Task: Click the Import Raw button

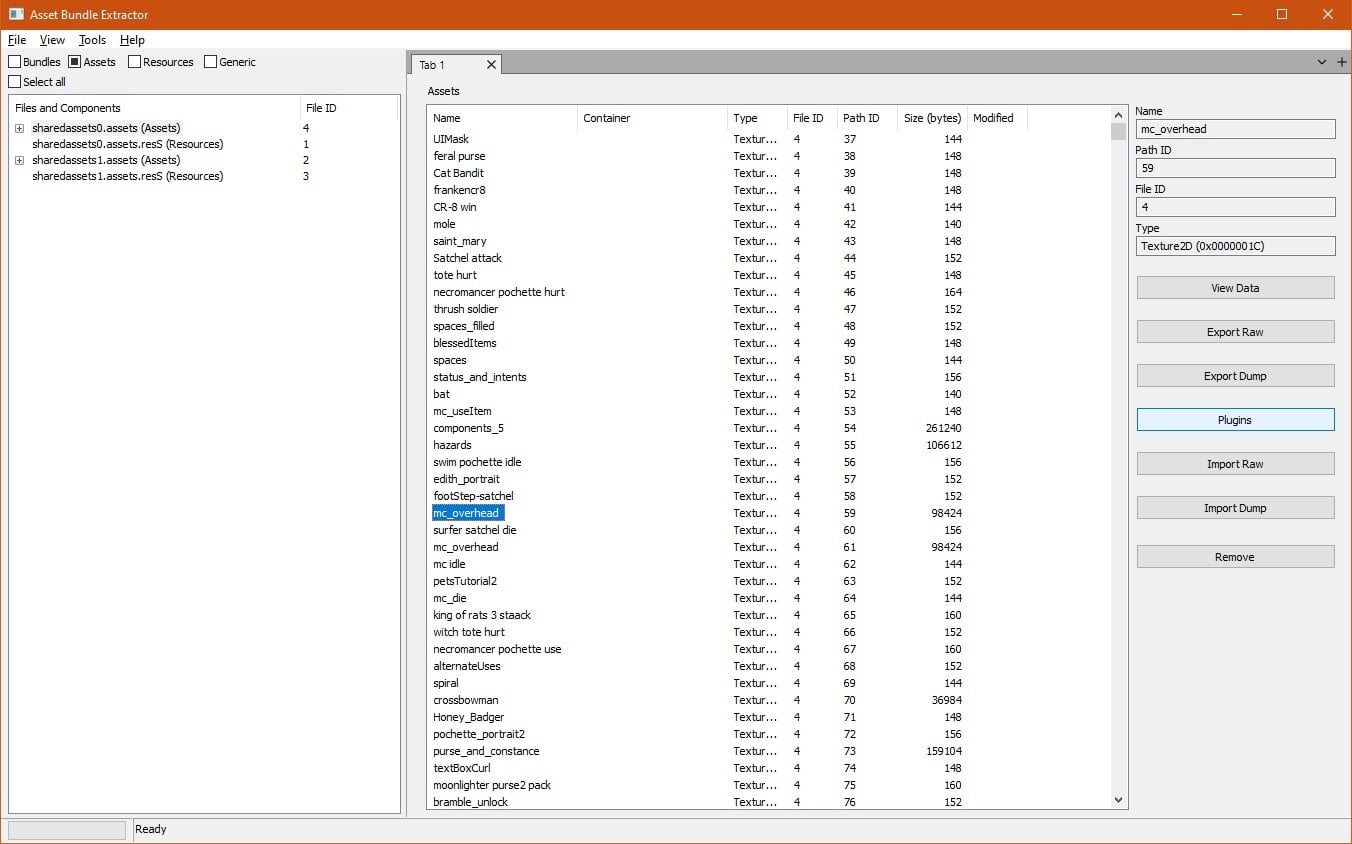Action: [1235, 464]
